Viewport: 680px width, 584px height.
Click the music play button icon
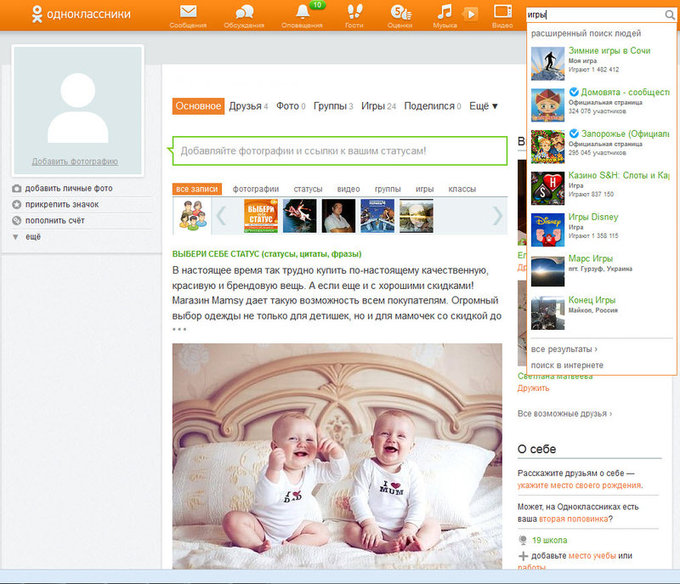pos(471,14)
